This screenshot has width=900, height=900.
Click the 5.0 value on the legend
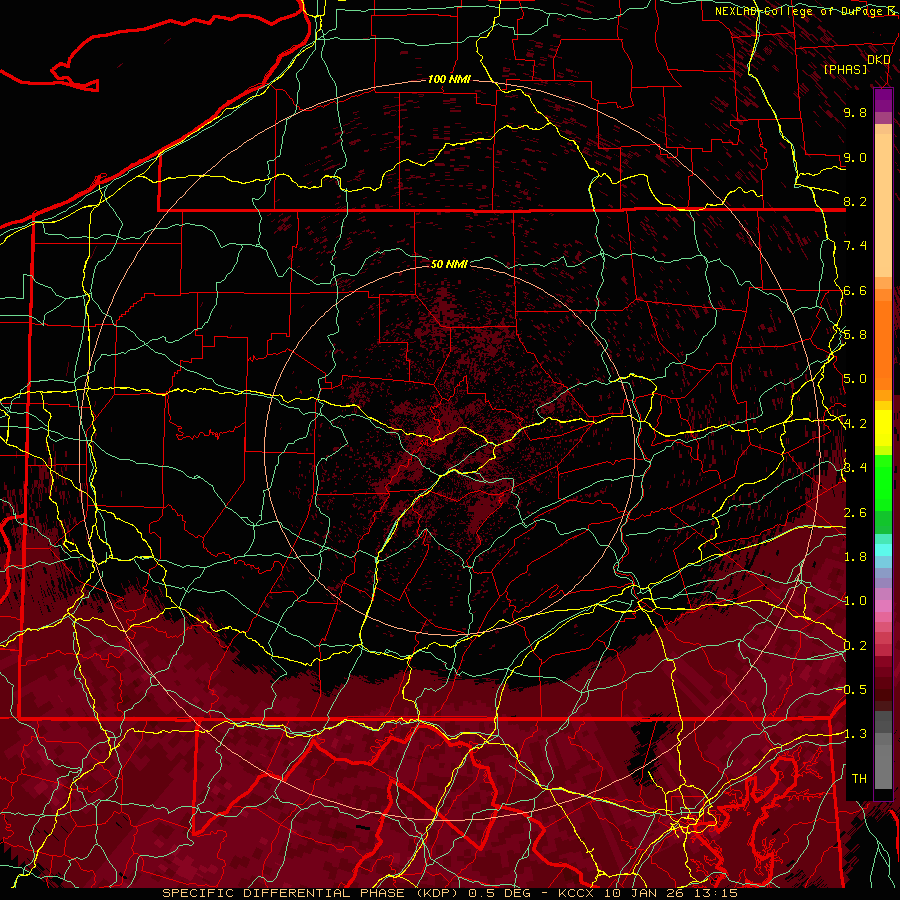tap(855, 379)
